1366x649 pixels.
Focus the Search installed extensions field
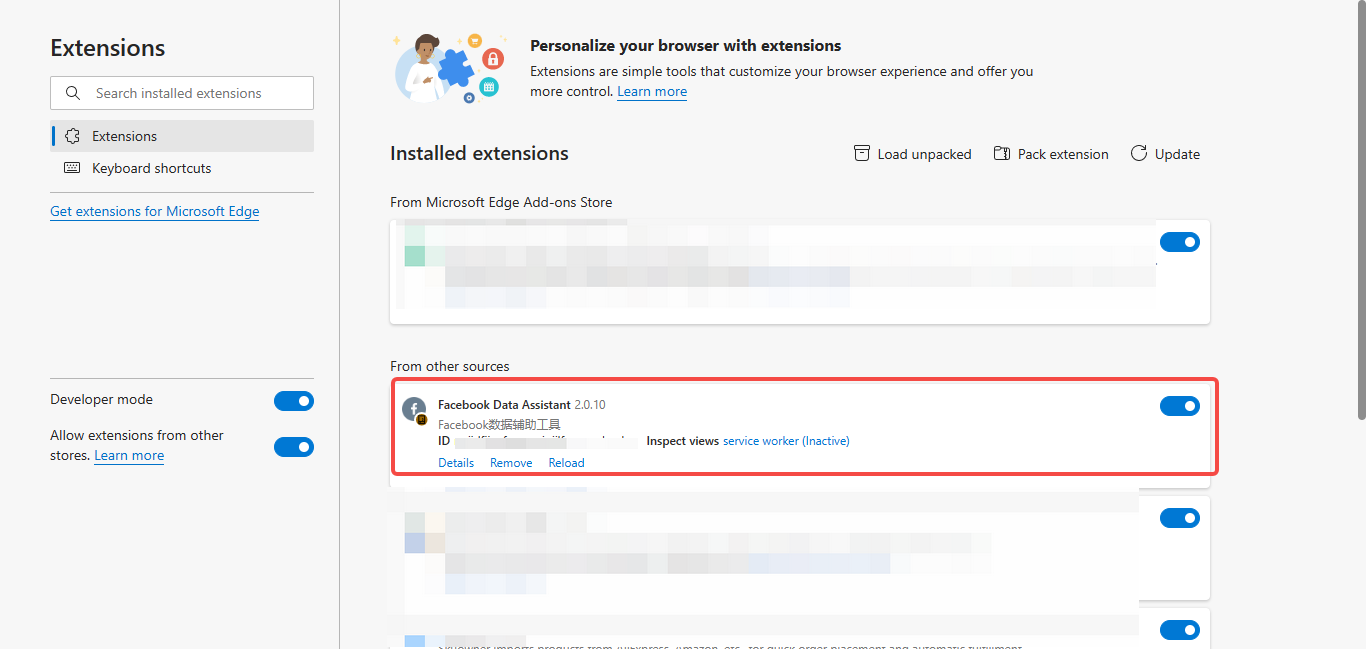click(182, 93)
